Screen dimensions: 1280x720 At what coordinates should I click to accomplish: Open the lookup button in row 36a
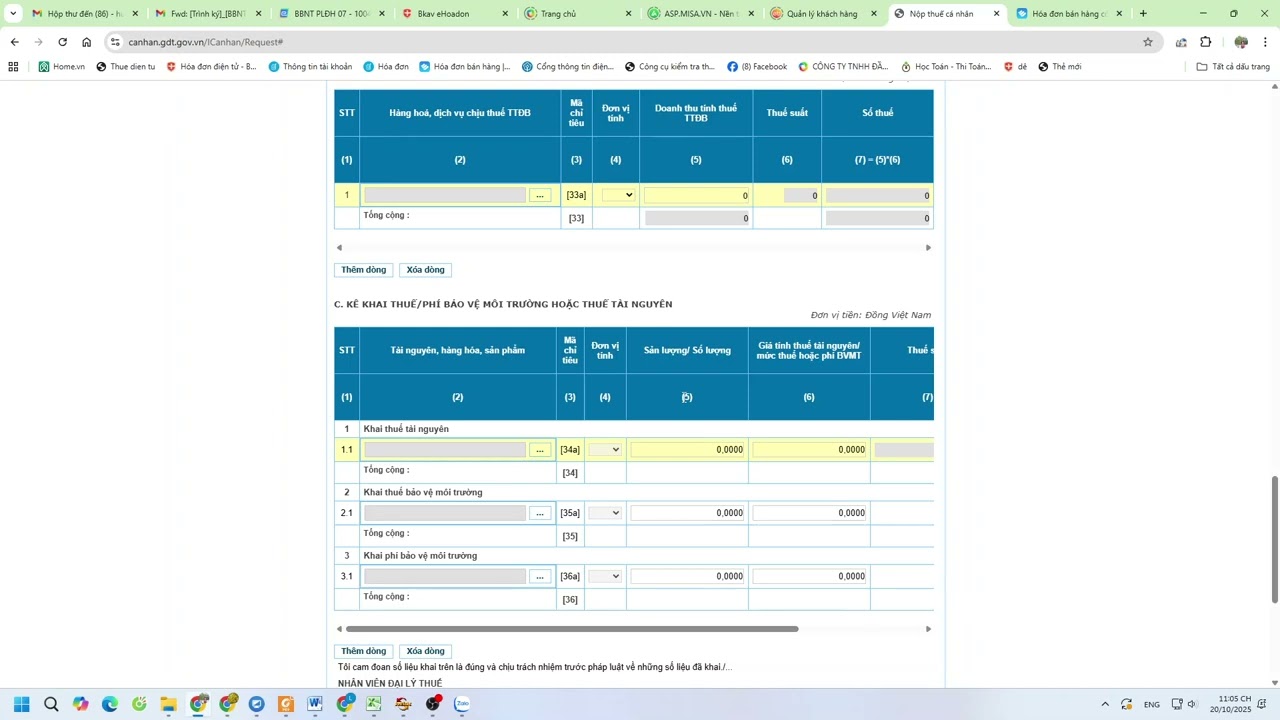tap(540, 576)
